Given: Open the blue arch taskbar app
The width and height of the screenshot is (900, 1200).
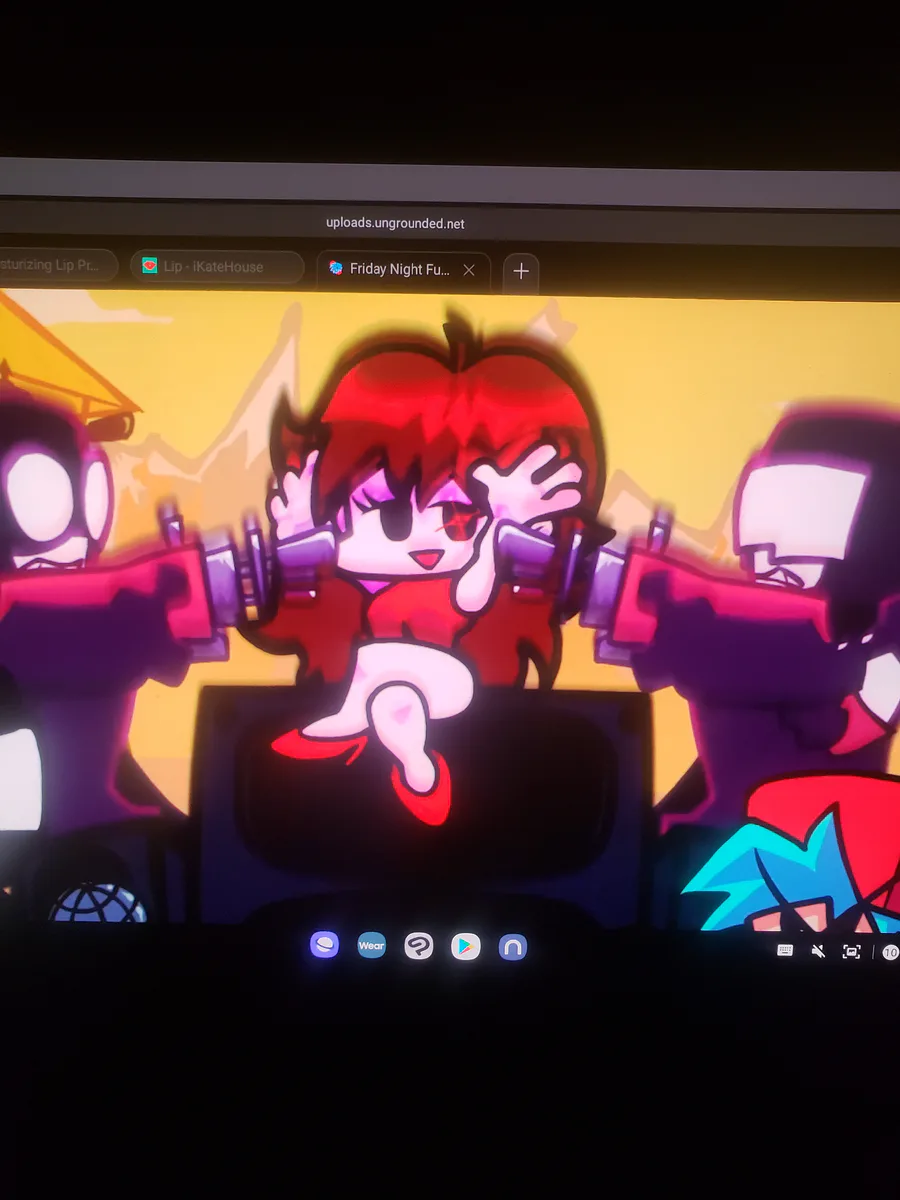Looking at the screenshot, I should 512,947.
